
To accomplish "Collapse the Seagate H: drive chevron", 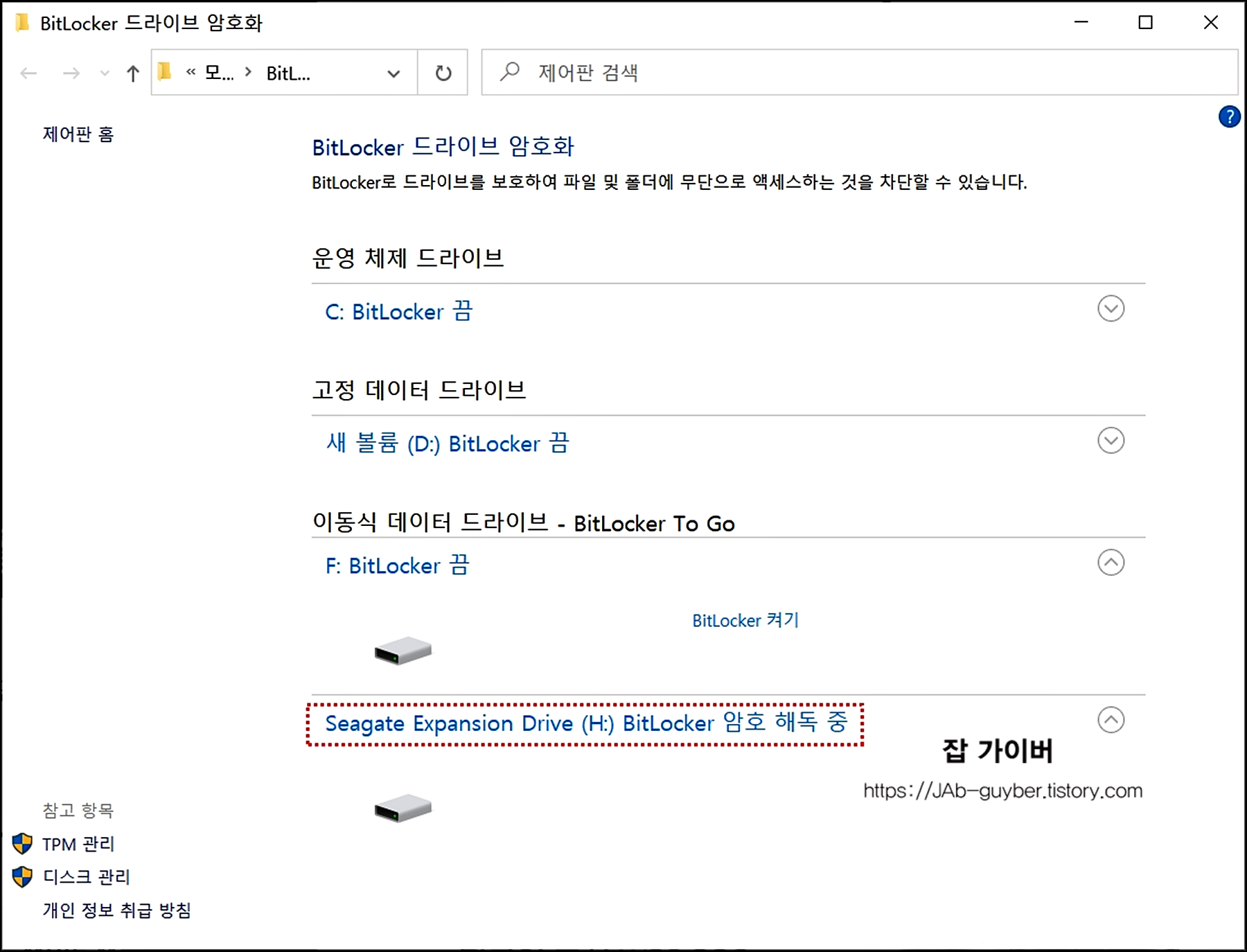I will (1111, 720).
